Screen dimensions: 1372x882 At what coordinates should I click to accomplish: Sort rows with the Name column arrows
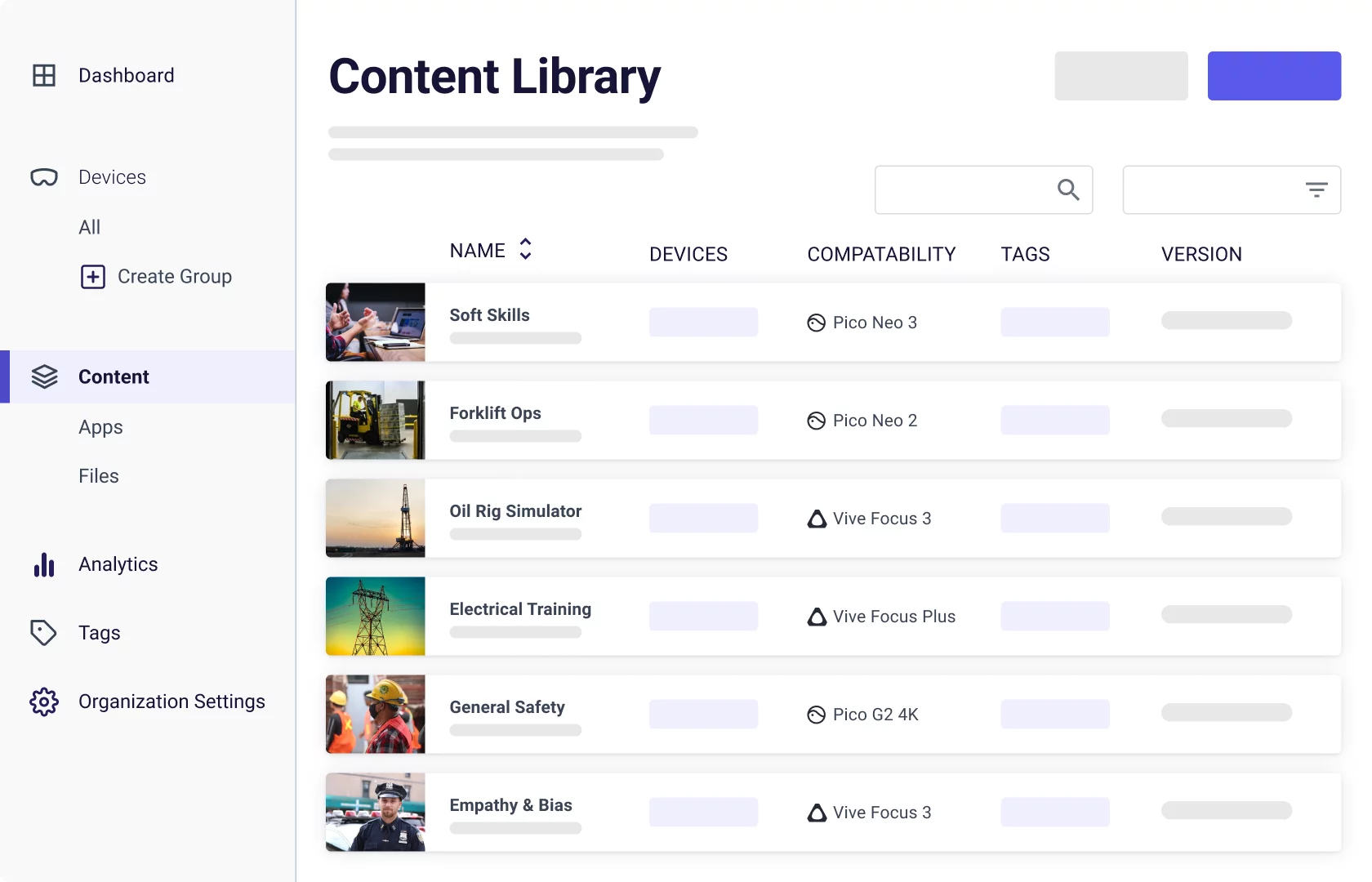[526, 250]
